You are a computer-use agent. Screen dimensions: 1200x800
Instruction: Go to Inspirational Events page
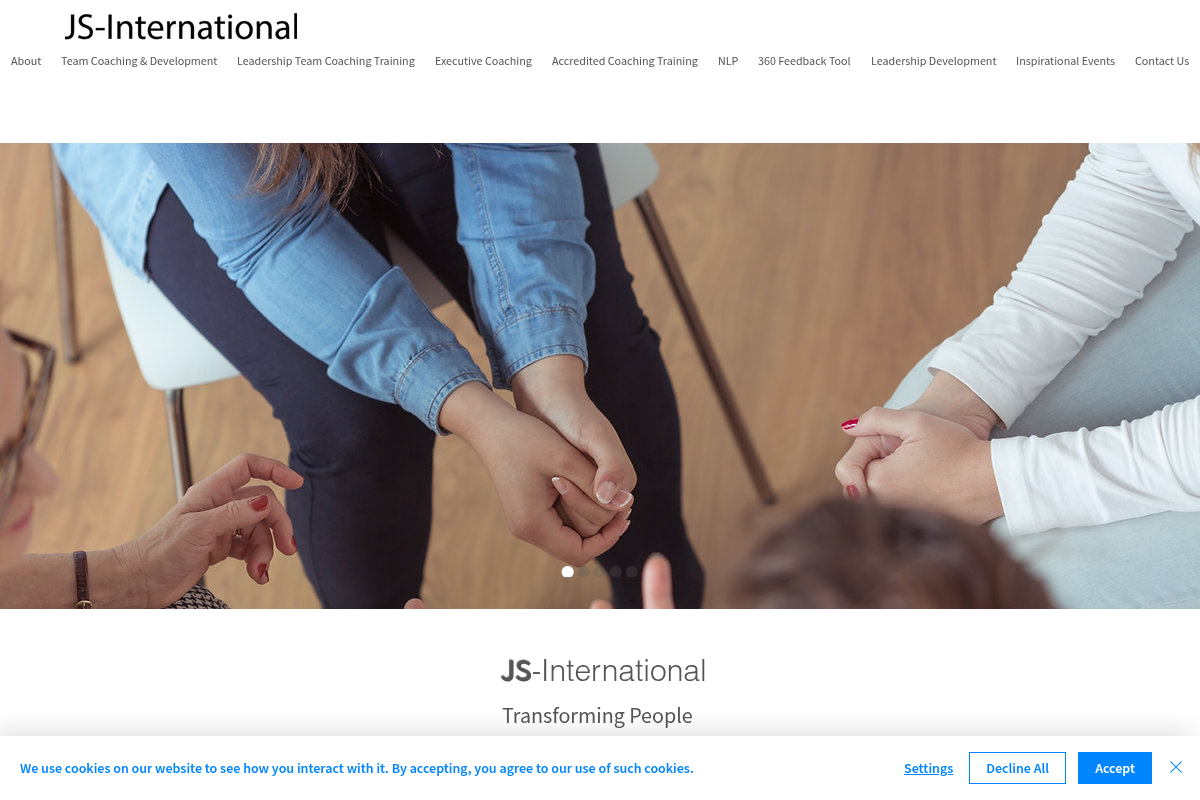(x=1065, y=61)
